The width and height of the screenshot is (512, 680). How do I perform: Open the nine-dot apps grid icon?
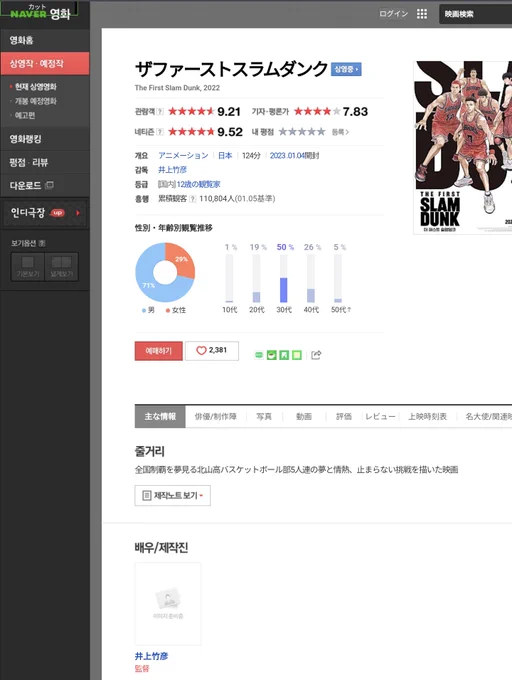coord(422,14)
